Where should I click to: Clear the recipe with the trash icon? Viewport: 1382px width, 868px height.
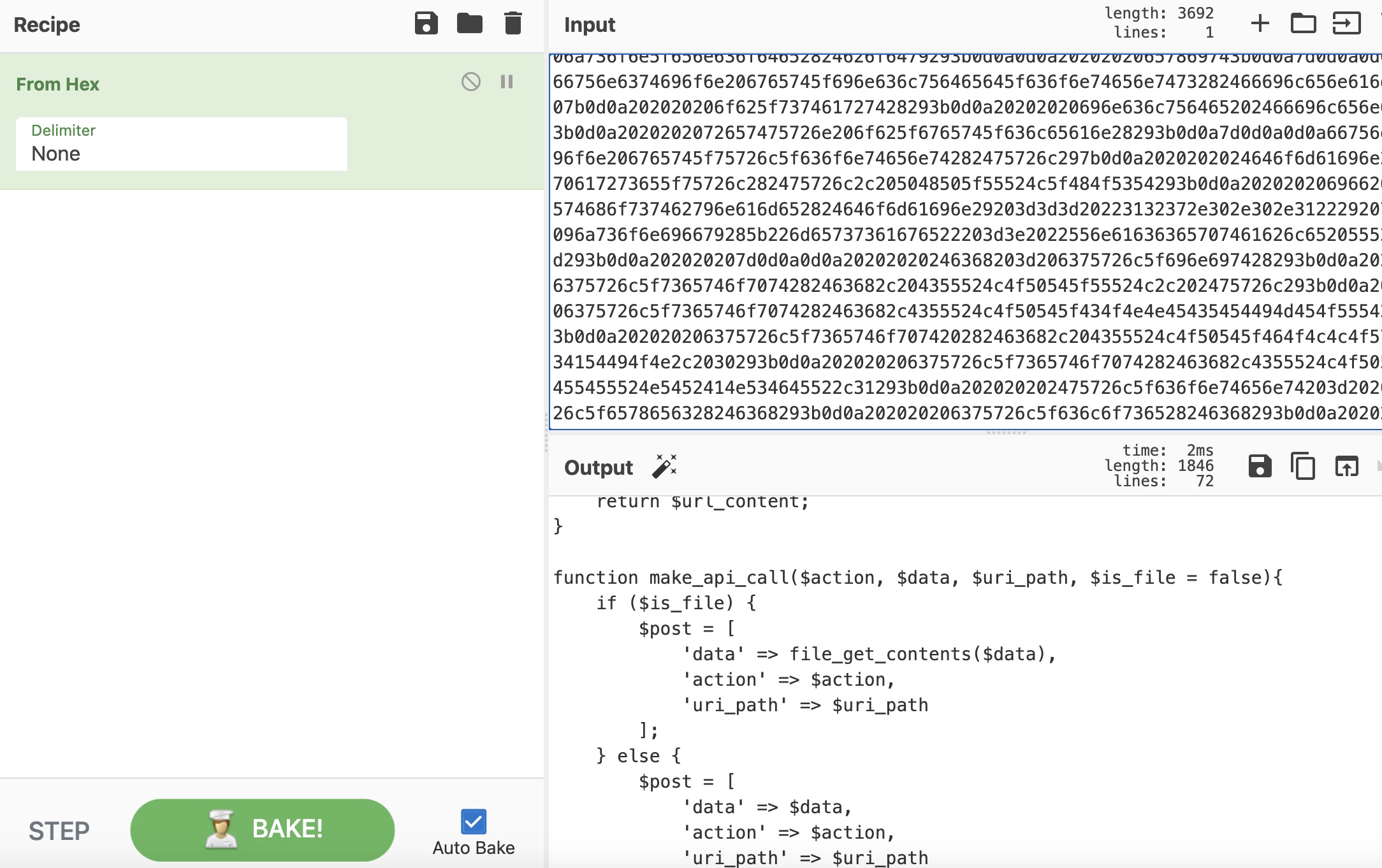[x=513, y=24]
